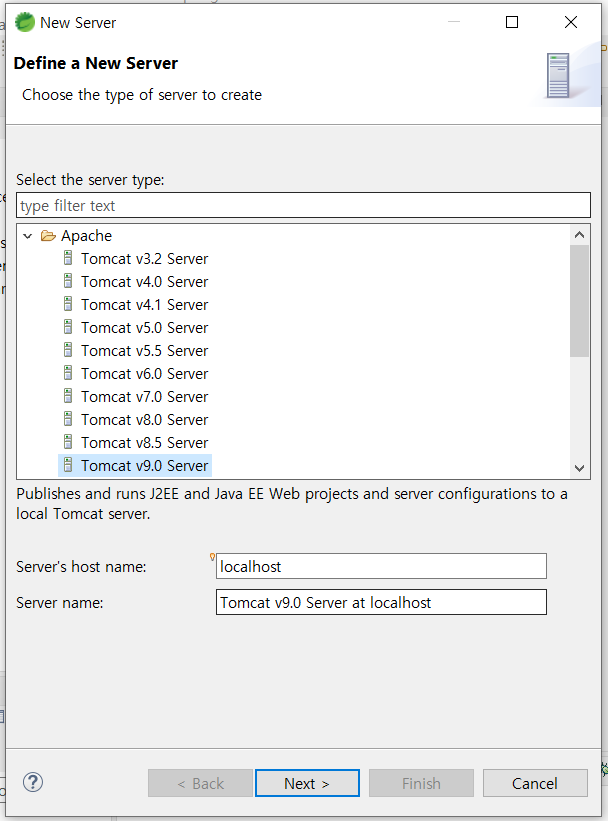
Task: Maximize the New Server dialog
Action: pyautogui.click(x=512, y=22)
